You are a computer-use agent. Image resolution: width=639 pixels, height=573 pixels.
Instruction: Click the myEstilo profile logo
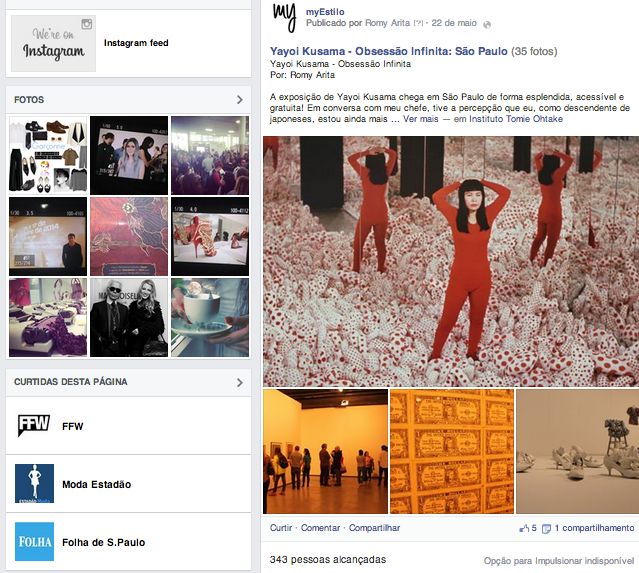(x=284, y=17)
